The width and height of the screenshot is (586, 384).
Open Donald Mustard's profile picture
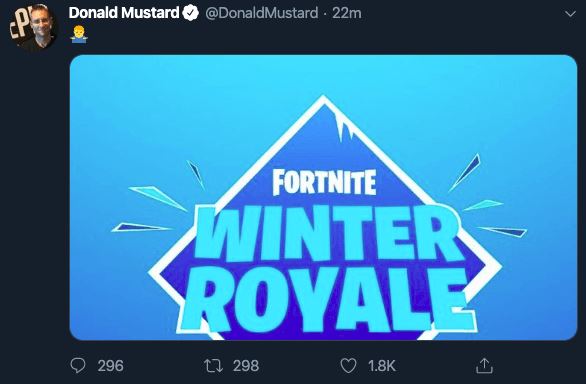pos(33,27)
